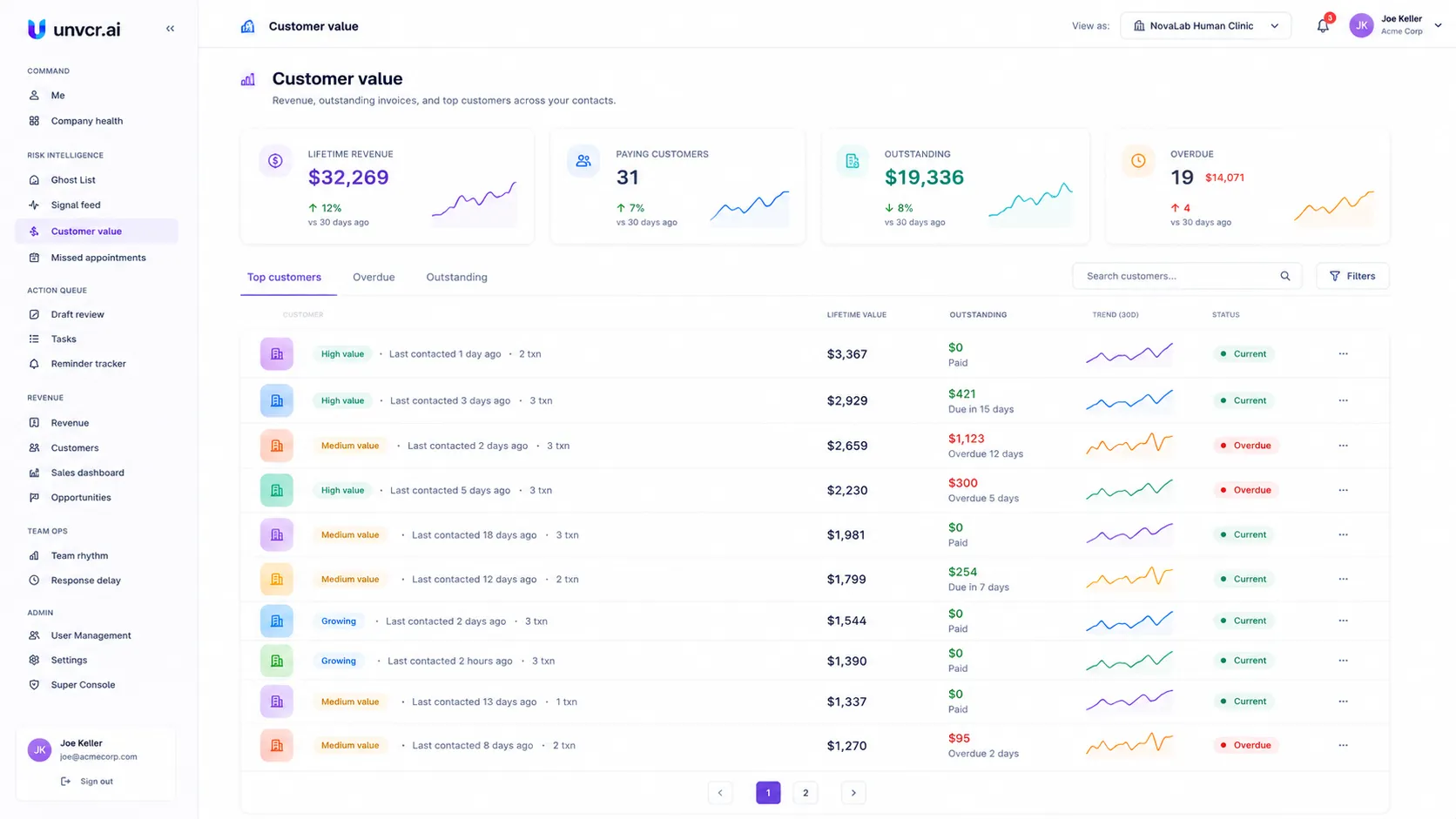Open row actions for $1,270 customer
This screenshot has height=819, width=1456.
point(1343,745)
